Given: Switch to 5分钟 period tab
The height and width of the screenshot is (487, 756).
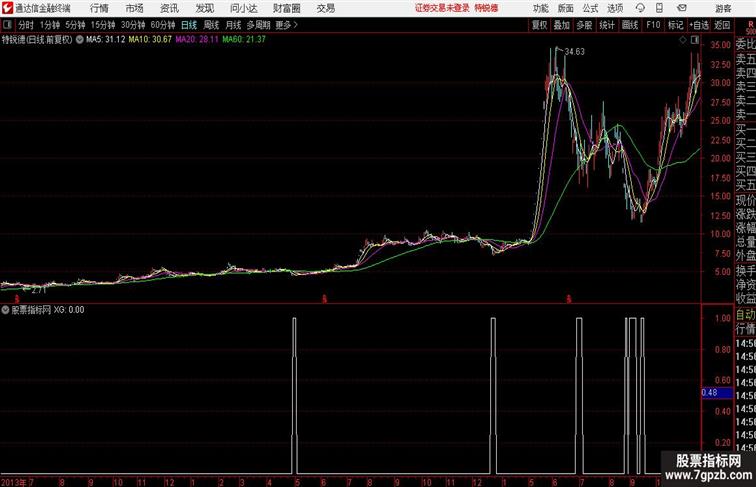Looking at the screenshot, I should [75, 25].
